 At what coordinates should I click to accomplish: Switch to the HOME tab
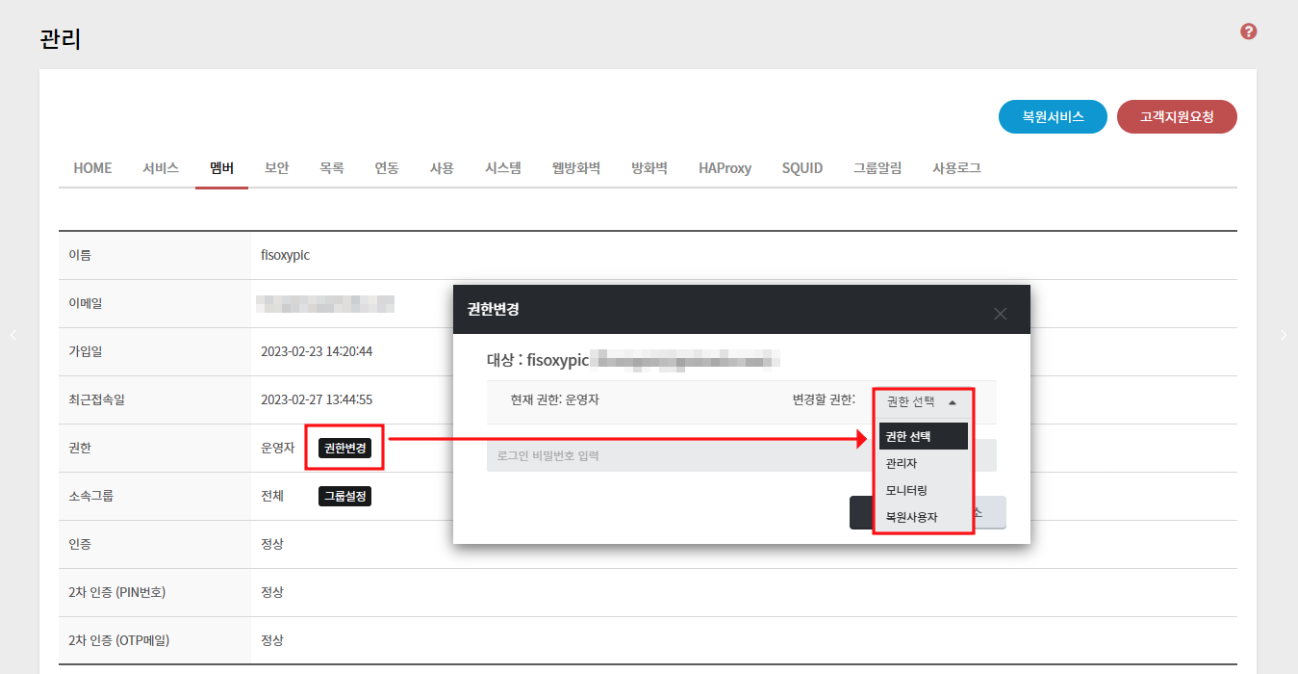tap(92, 168)
